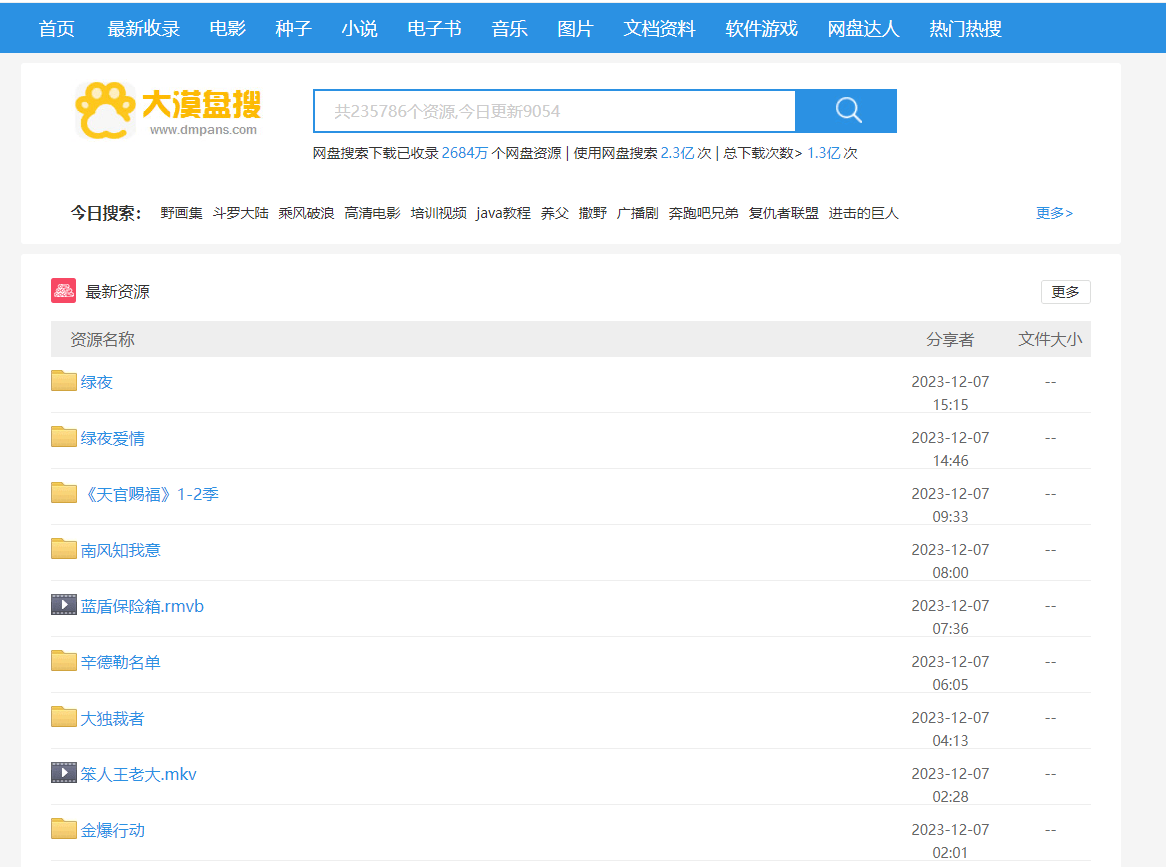Open the 南风知我意 resource link

(x=121, y=550)
